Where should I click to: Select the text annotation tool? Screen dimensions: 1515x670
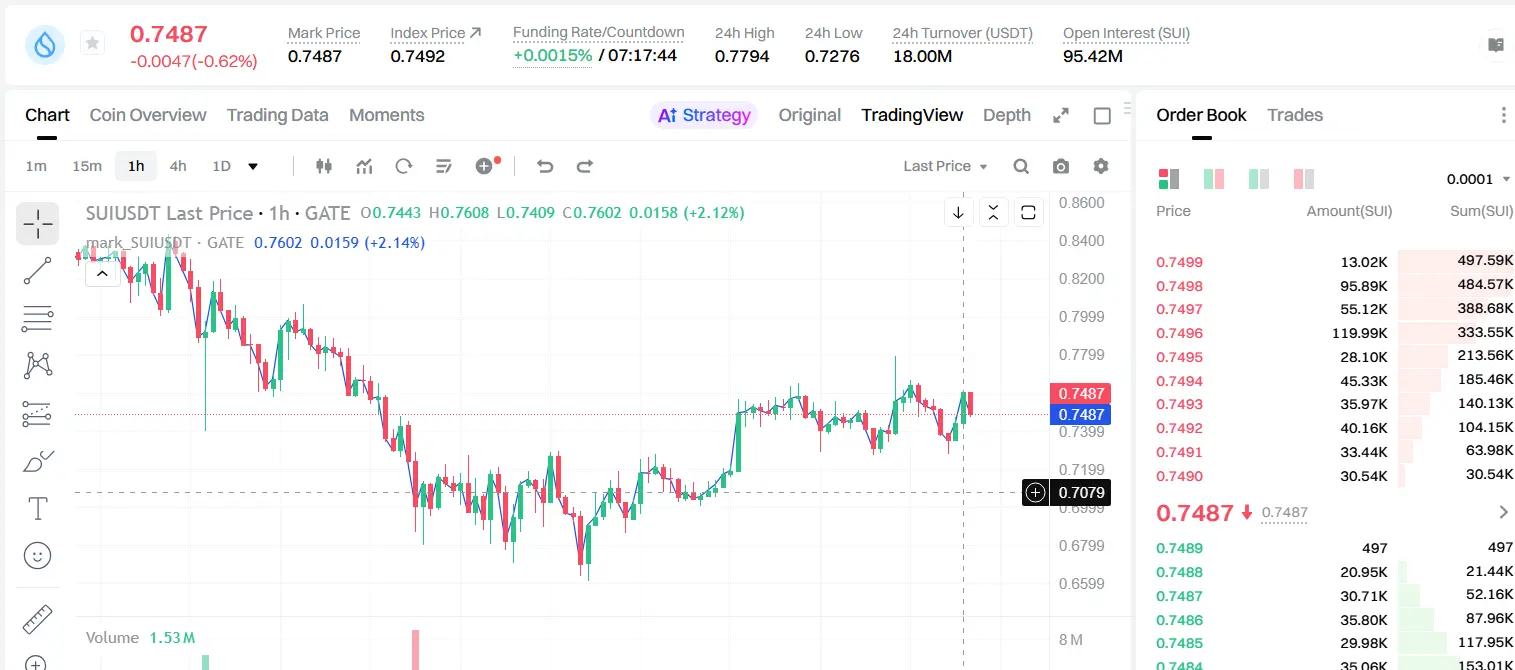[x=37, y=508]
